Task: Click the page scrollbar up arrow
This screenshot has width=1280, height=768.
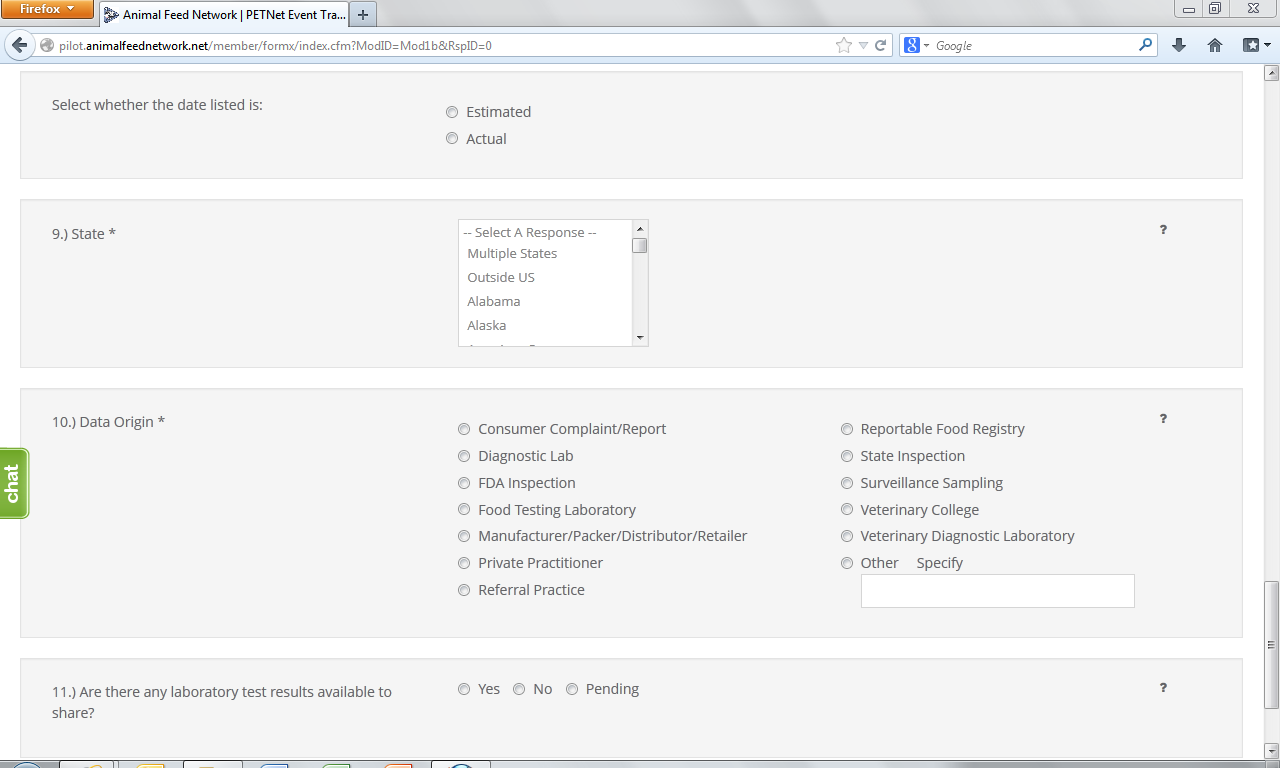Action: click(1272, 73)
